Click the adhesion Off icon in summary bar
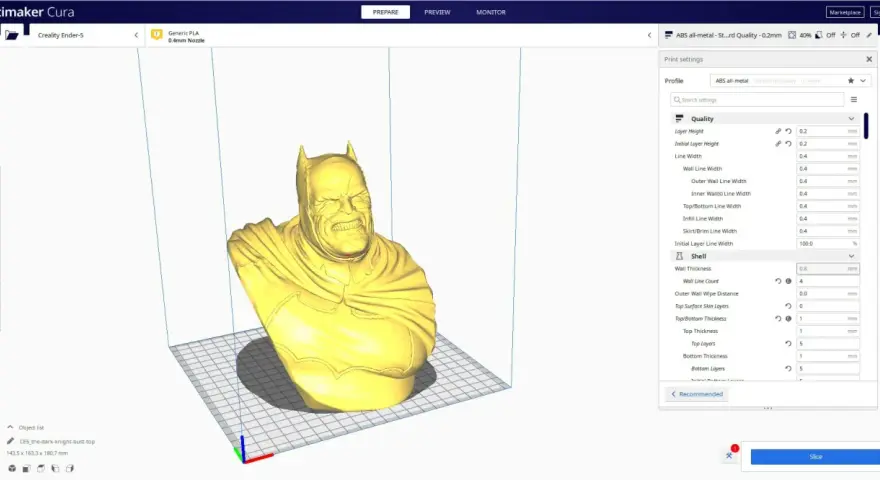This screenshot has width=880, height=480. pos(844,35)
